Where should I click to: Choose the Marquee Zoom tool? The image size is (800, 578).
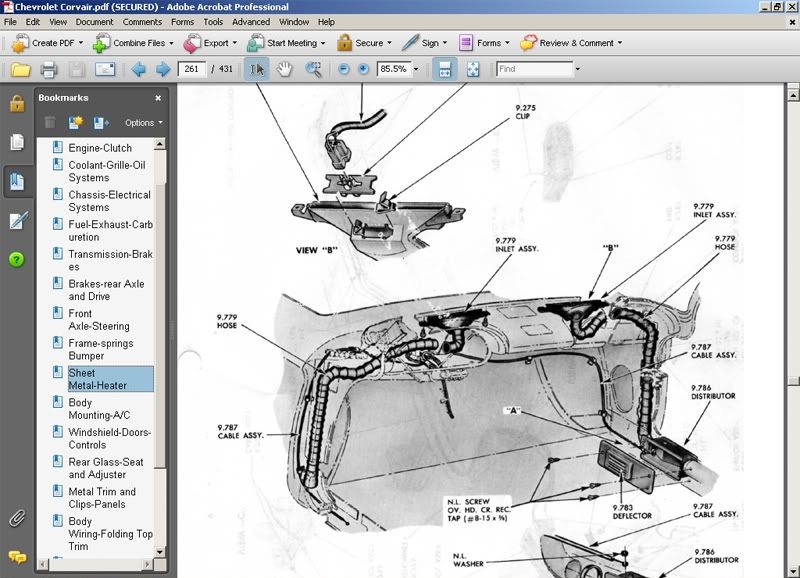(x=313, y=69)
